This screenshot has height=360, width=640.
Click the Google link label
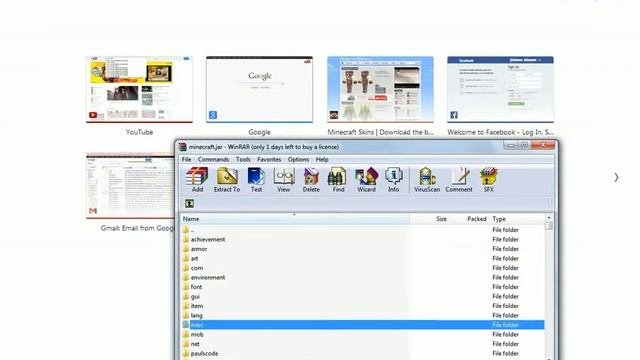click(x=259, y=132)
